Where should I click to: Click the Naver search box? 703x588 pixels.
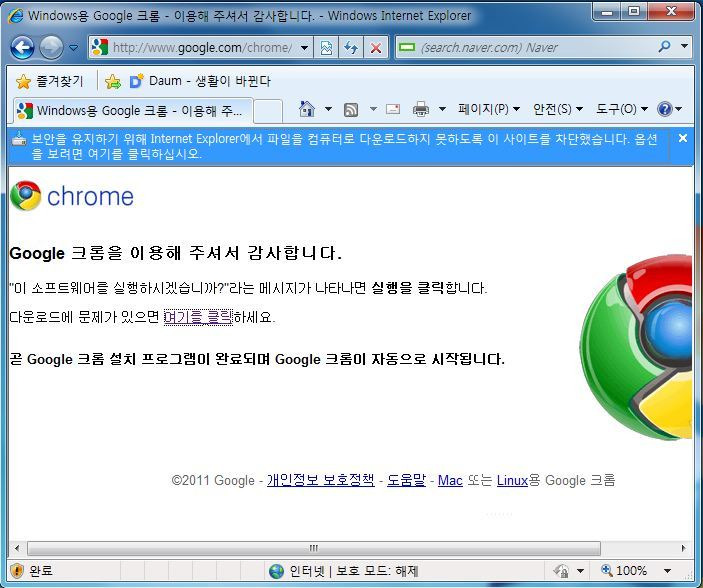tap(527, 47)
